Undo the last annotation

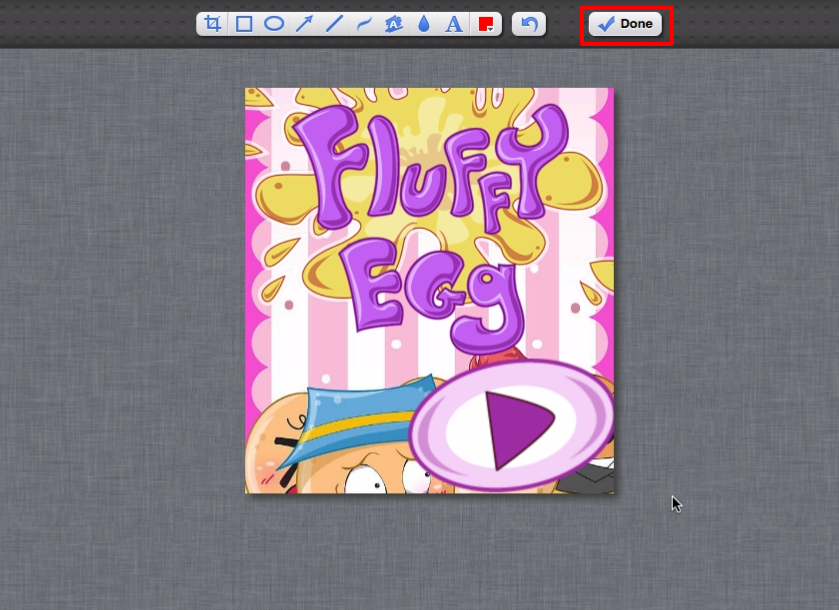(x=529, y=24)
